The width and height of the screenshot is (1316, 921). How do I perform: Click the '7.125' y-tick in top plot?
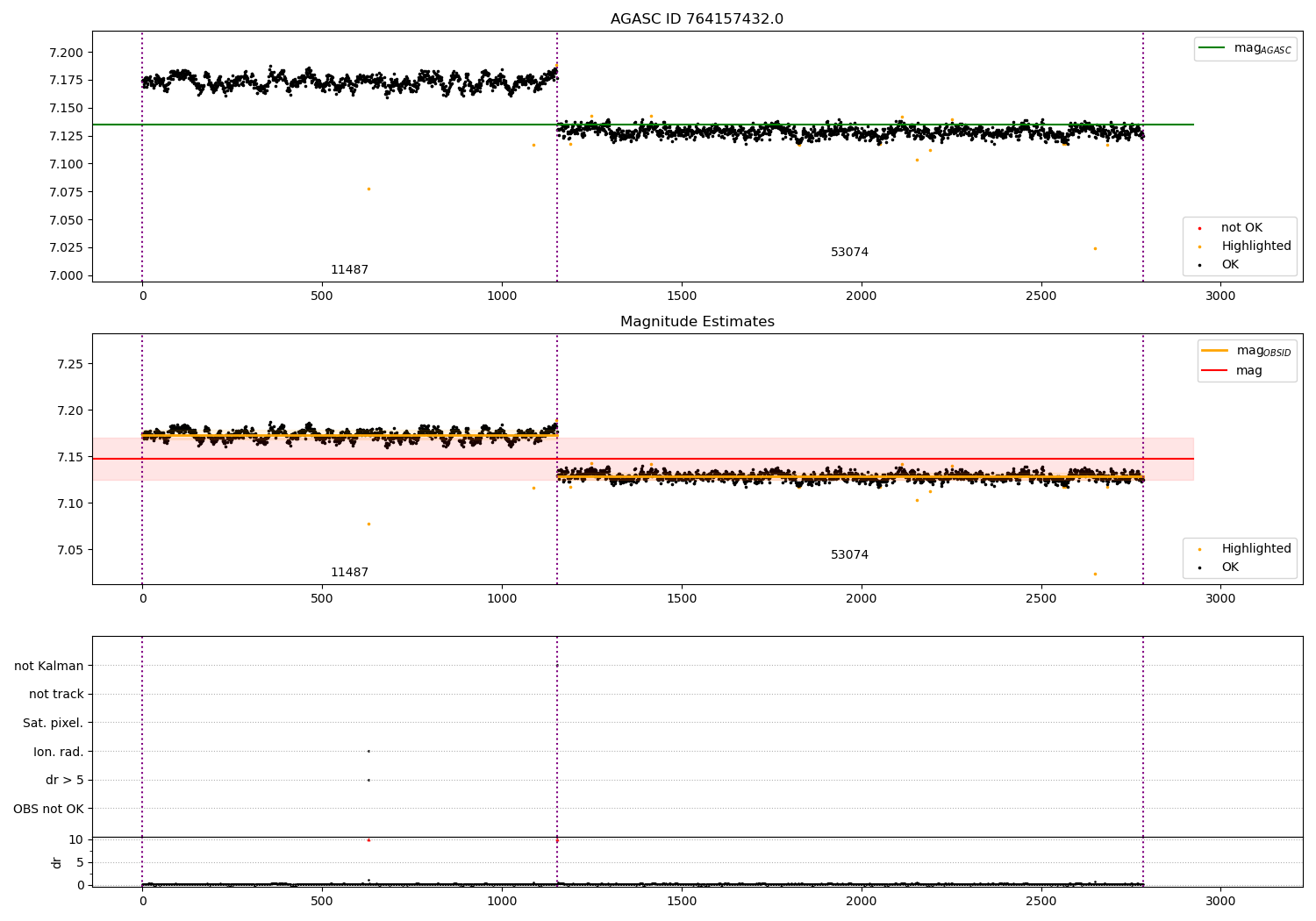[66, 136]
